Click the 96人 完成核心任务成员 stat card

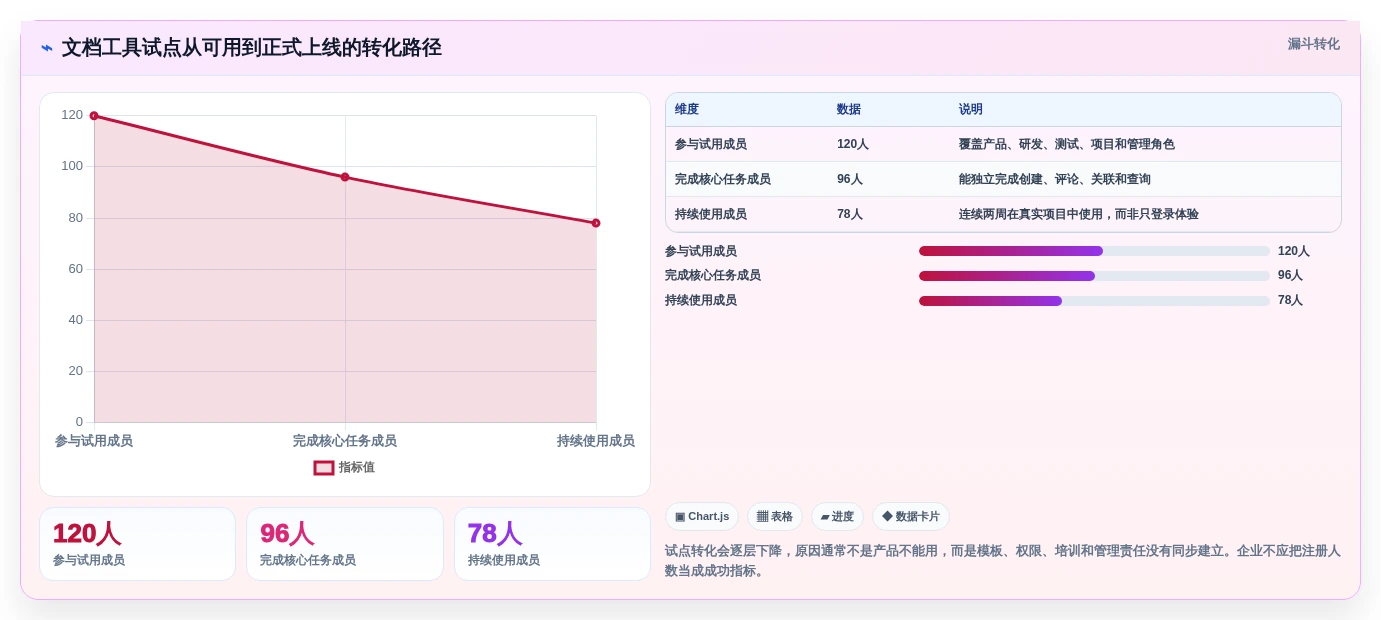tap(345, 544)
